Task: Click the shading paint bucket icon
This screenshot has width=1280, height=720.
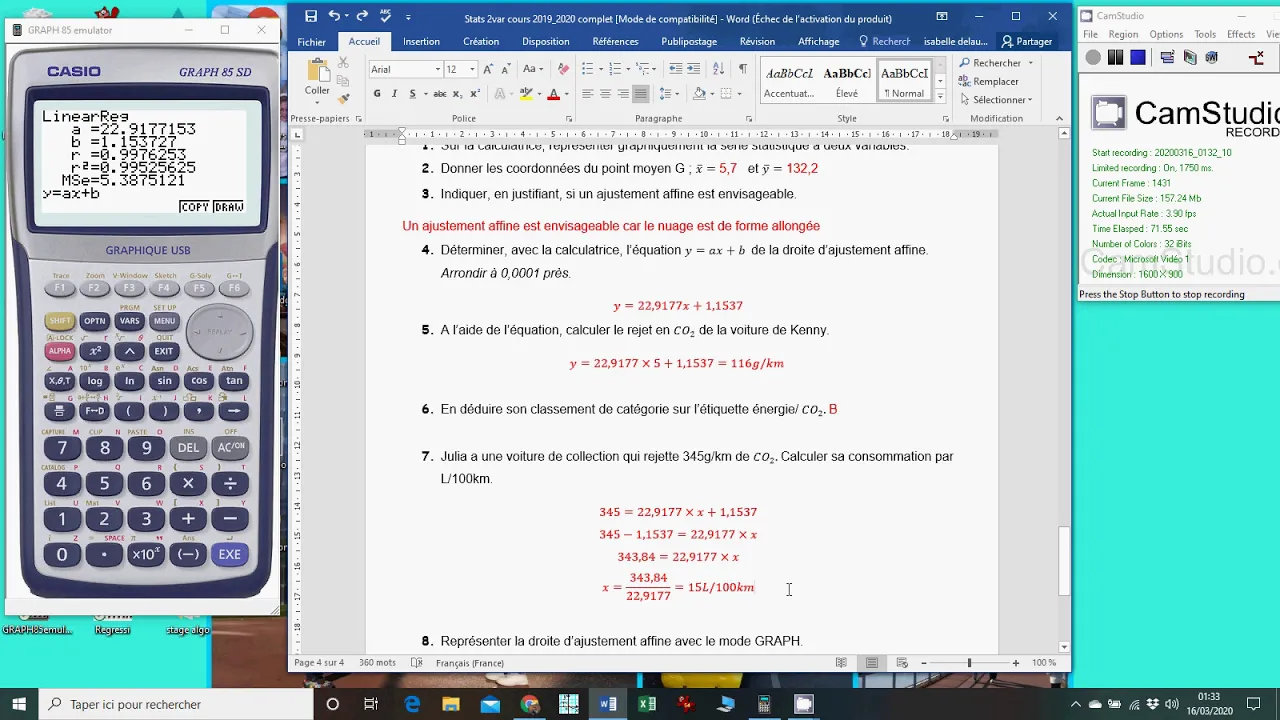Action: pyautogui.click(x=699, y=94)
